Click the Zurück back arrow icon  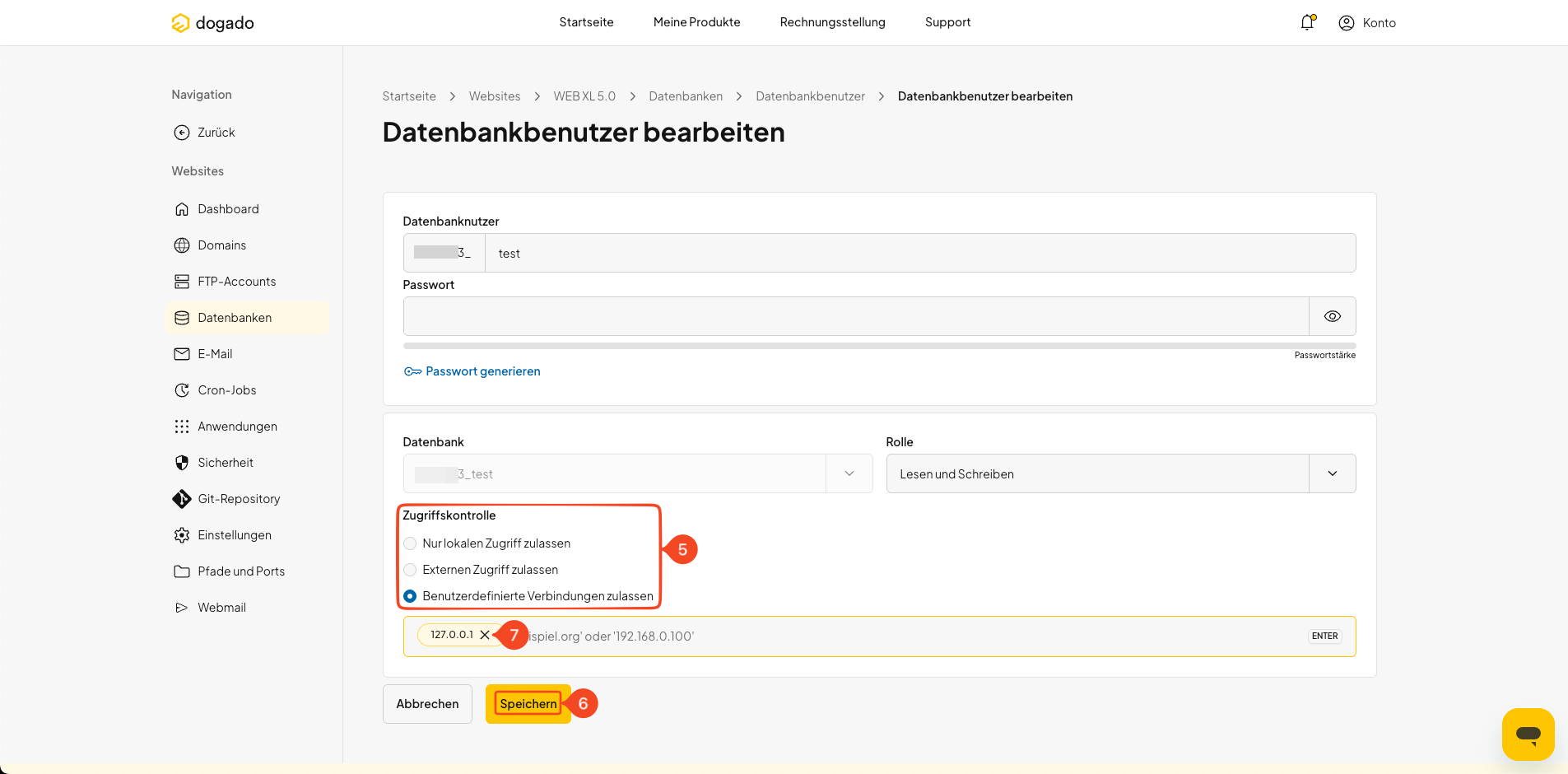(x=182, y=133)
